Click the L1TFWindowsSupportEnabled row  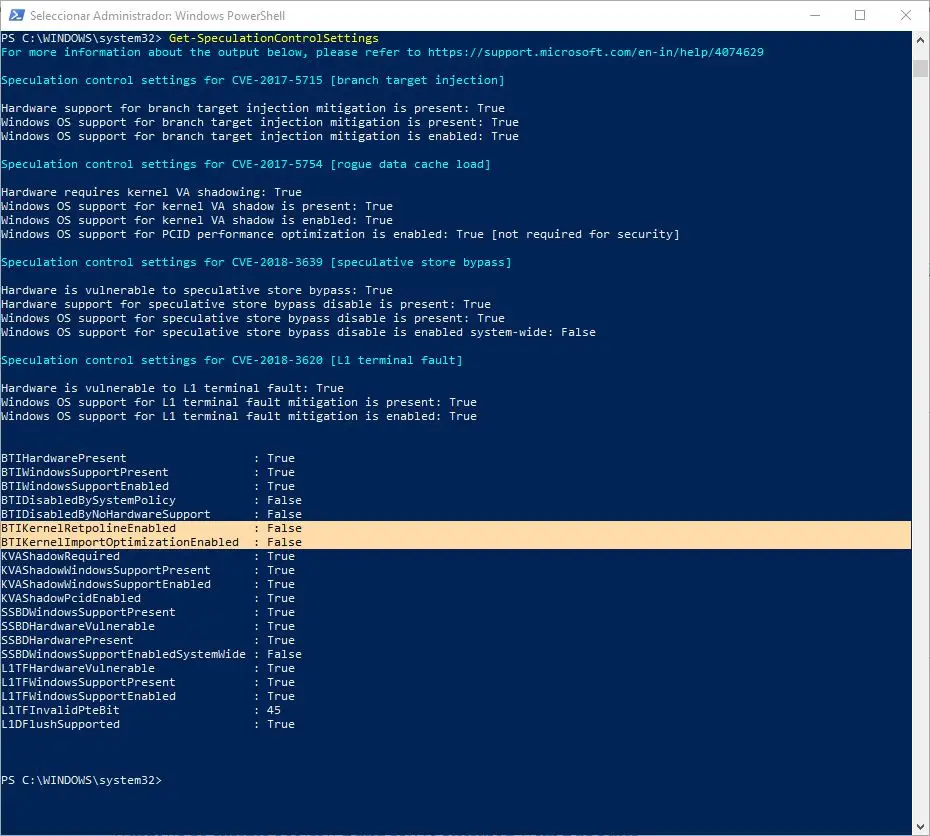click(148, 697)
